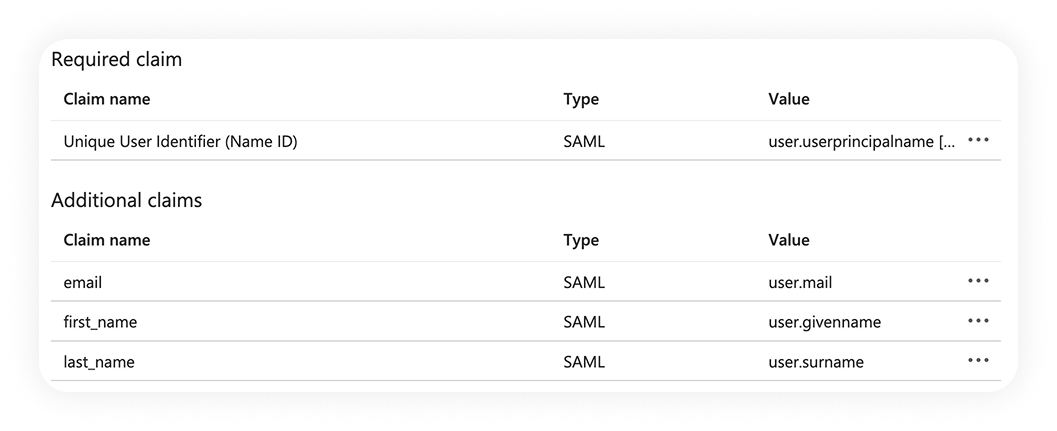Open the ellipsis menu for first_name claim
1057x431 pixels.
[978, 322]
